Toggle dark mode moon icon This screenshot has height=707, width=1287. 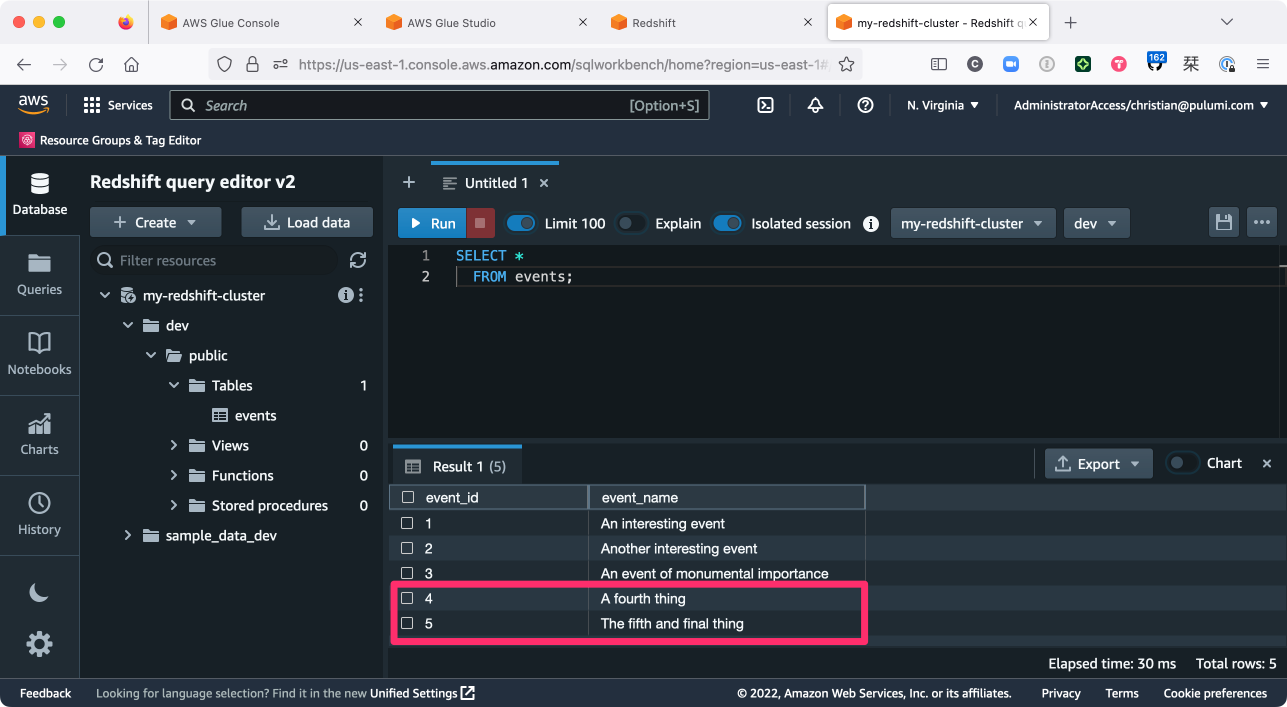pos(39,593)
